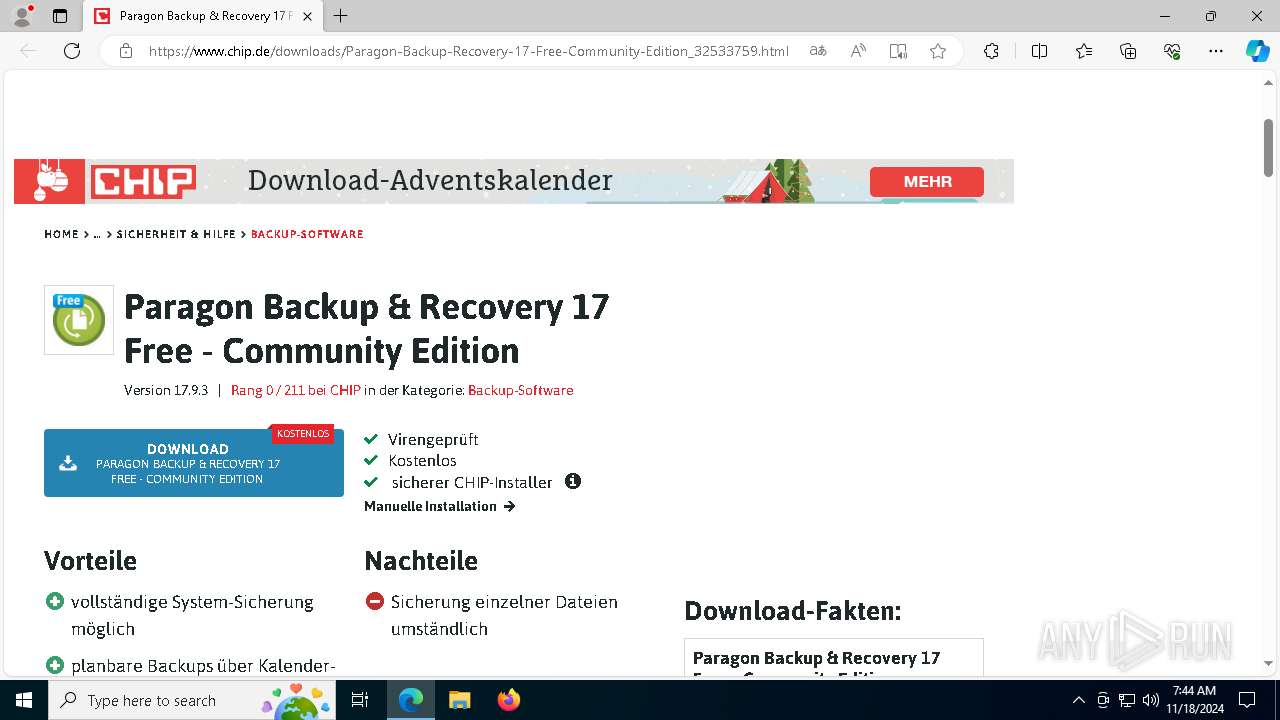This screenshot has height=720, width=1280.
Task: Open the Extensions puzzle icon
Action: (x=991, y=51)
